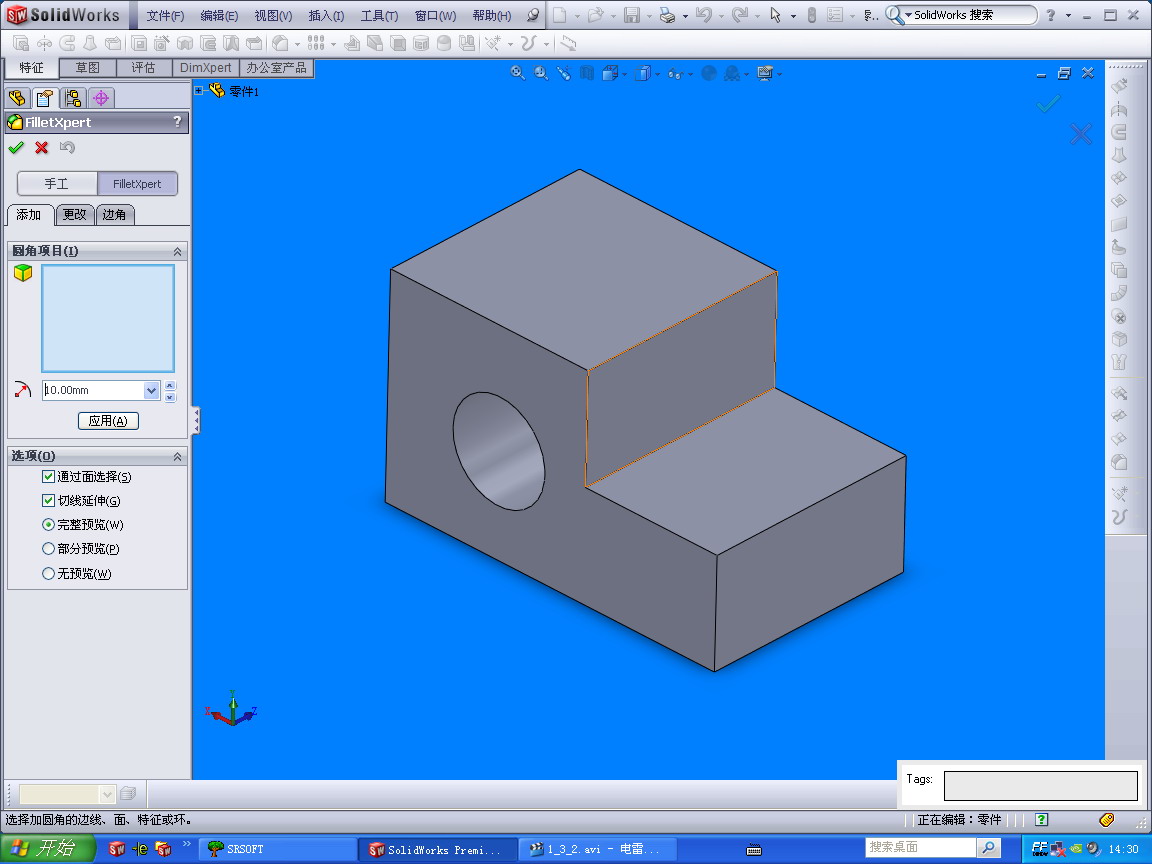Click the 圆角项目 selection list box
1152x864 pixels.
(x=108, y=318)
